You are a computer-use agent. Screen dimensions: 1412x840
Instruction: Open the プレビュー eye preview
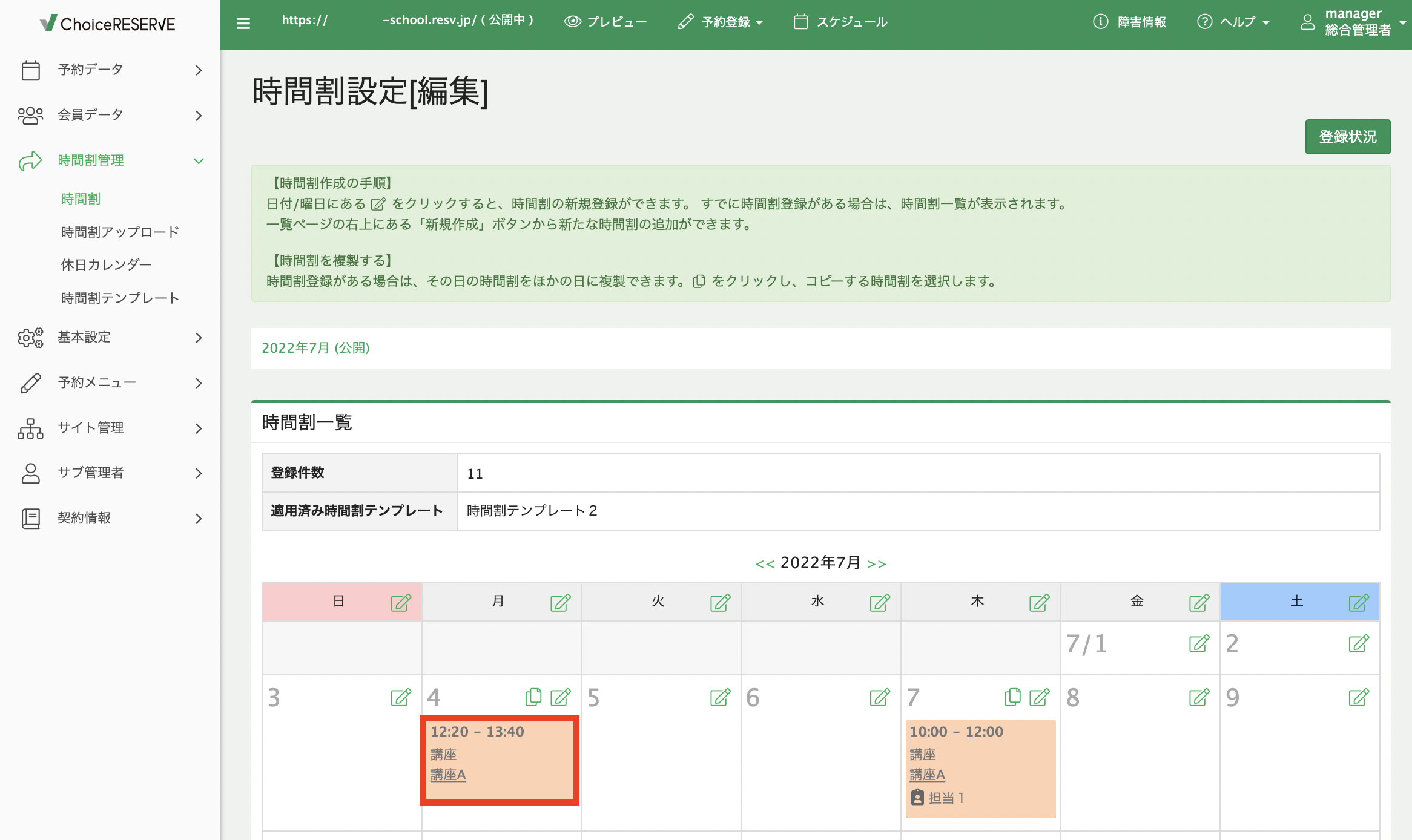[x=605, y=22]
